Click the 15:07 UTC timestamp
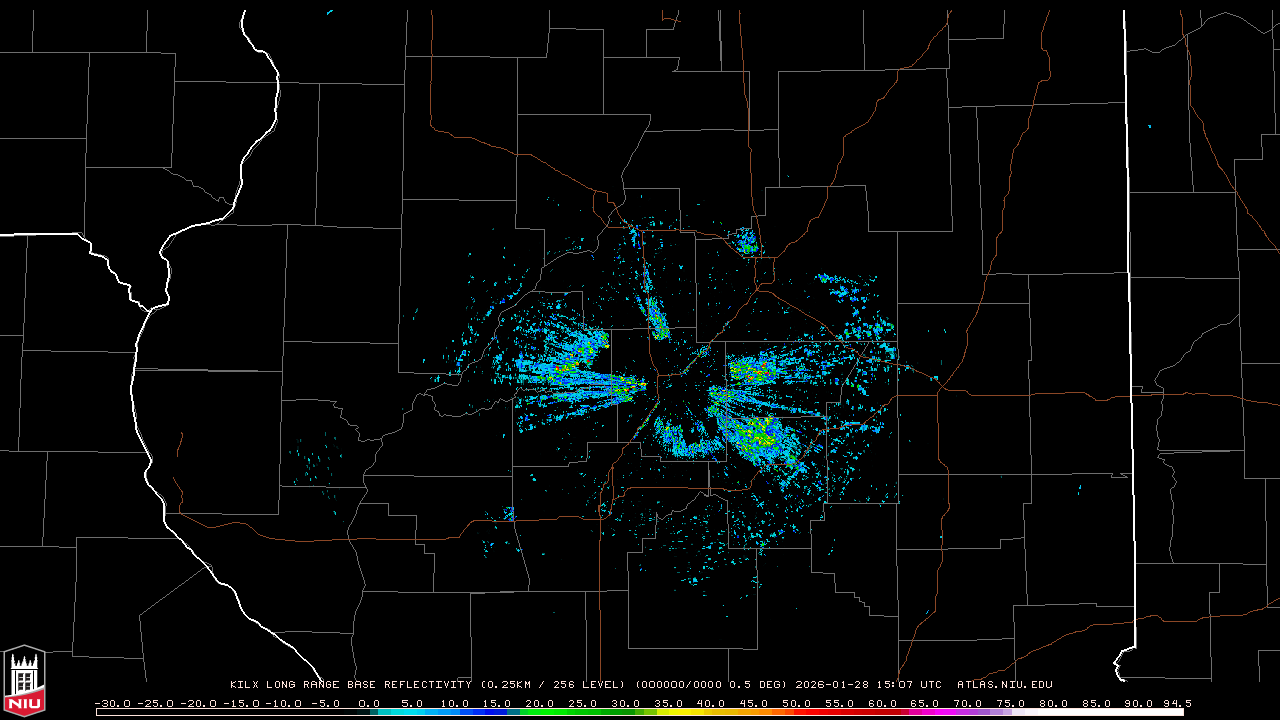Image resolution: width=1280 pixels, height=720 pixels. (x=908, y=685)
